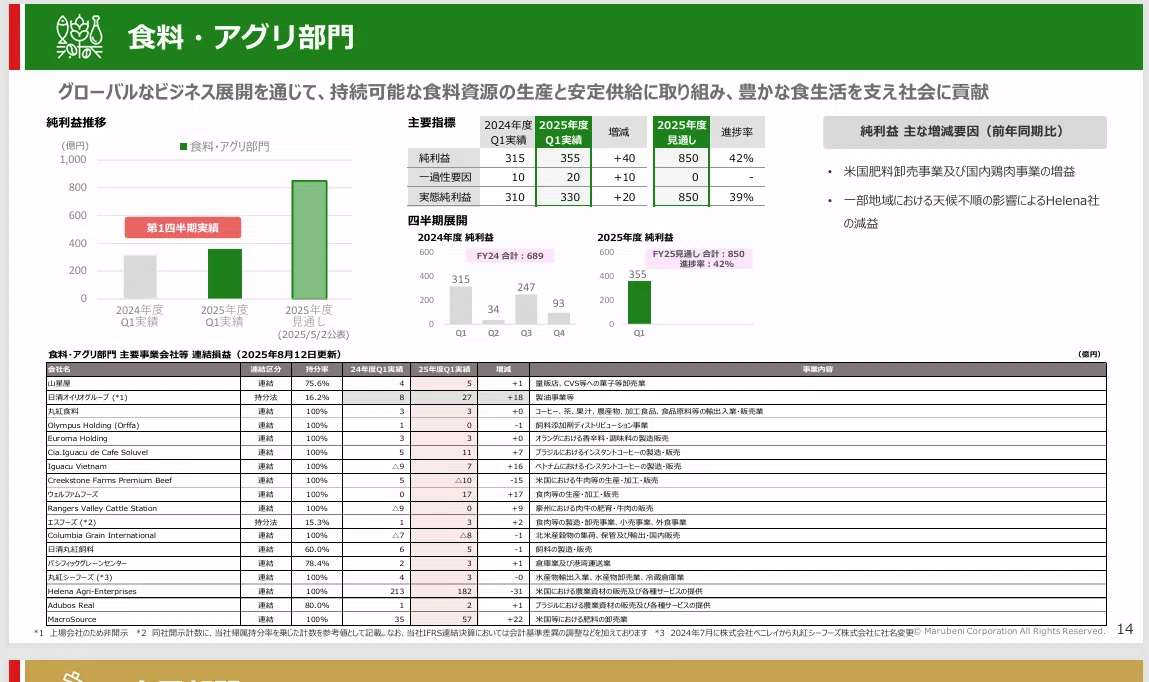This screenshot has height=682, width=1149.
Task: Click the 丸紅シーフーズ (*3) row name
Action: click(x=80, y=577)
